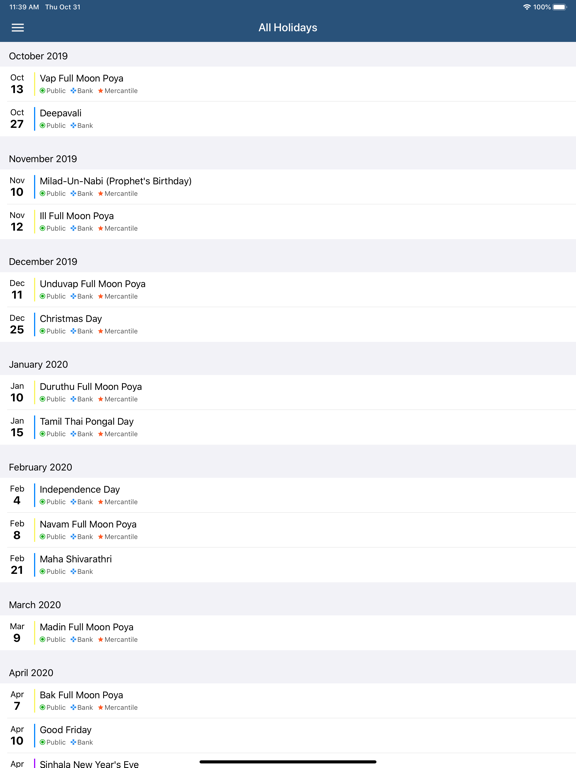Viewport: 576px width, 768px height.
Task: Tap the All Holidays title
Action: [288, 28]
